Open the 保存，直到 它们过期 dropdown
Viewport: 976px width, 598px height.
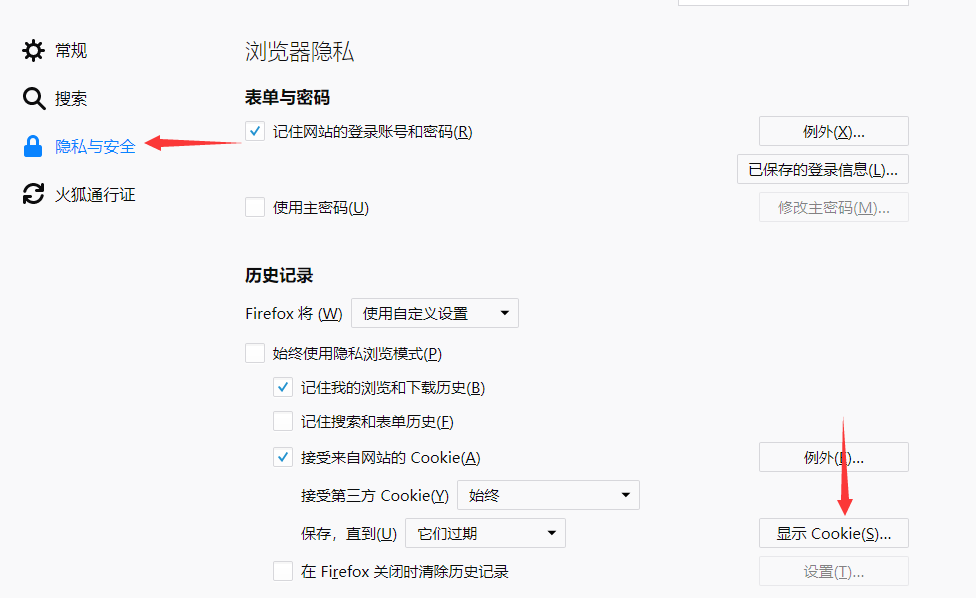(x=485, y=533)
